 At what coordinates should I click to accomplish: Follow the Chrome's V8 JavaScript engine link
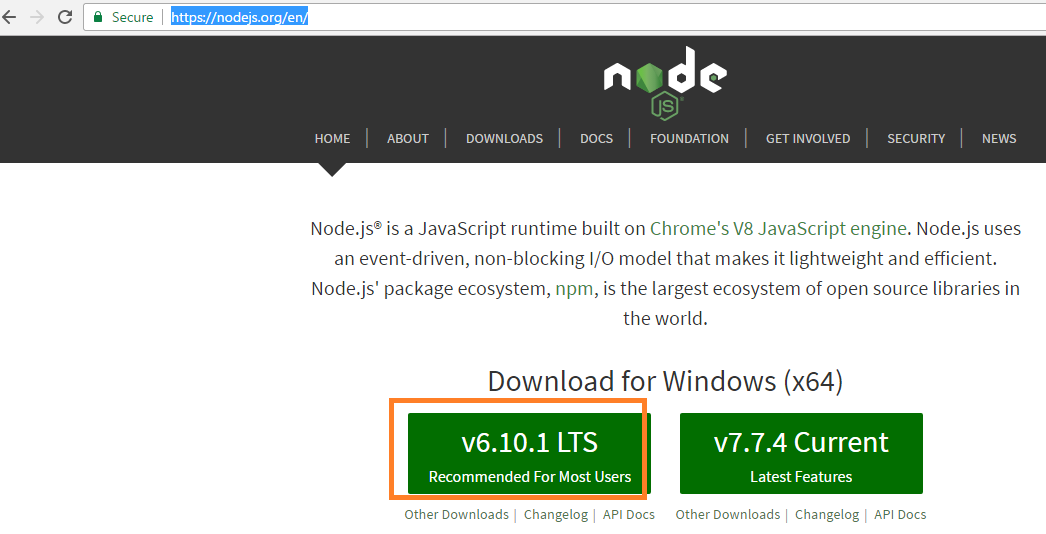pos(778,229)
